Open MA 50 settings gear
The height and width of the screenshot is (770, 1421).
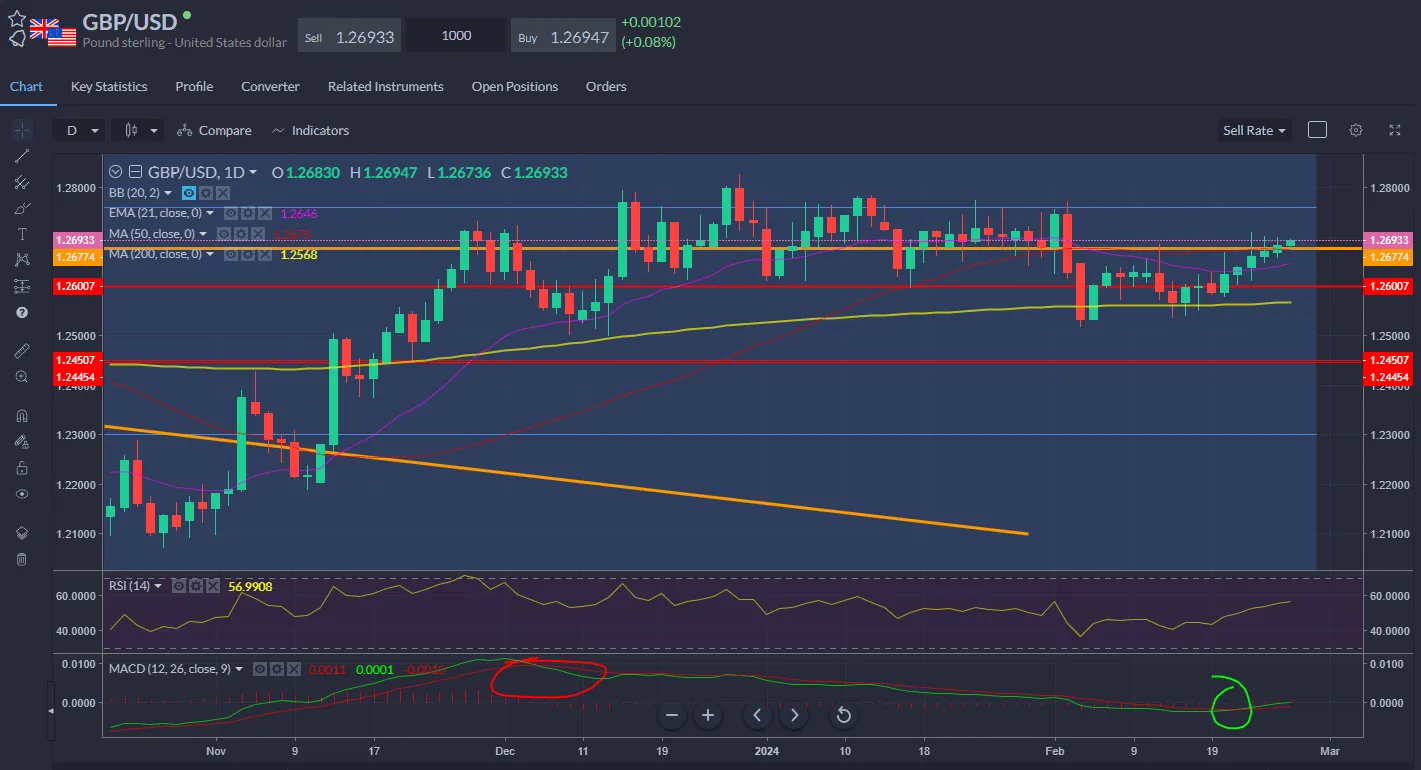(x=242, y=234)
